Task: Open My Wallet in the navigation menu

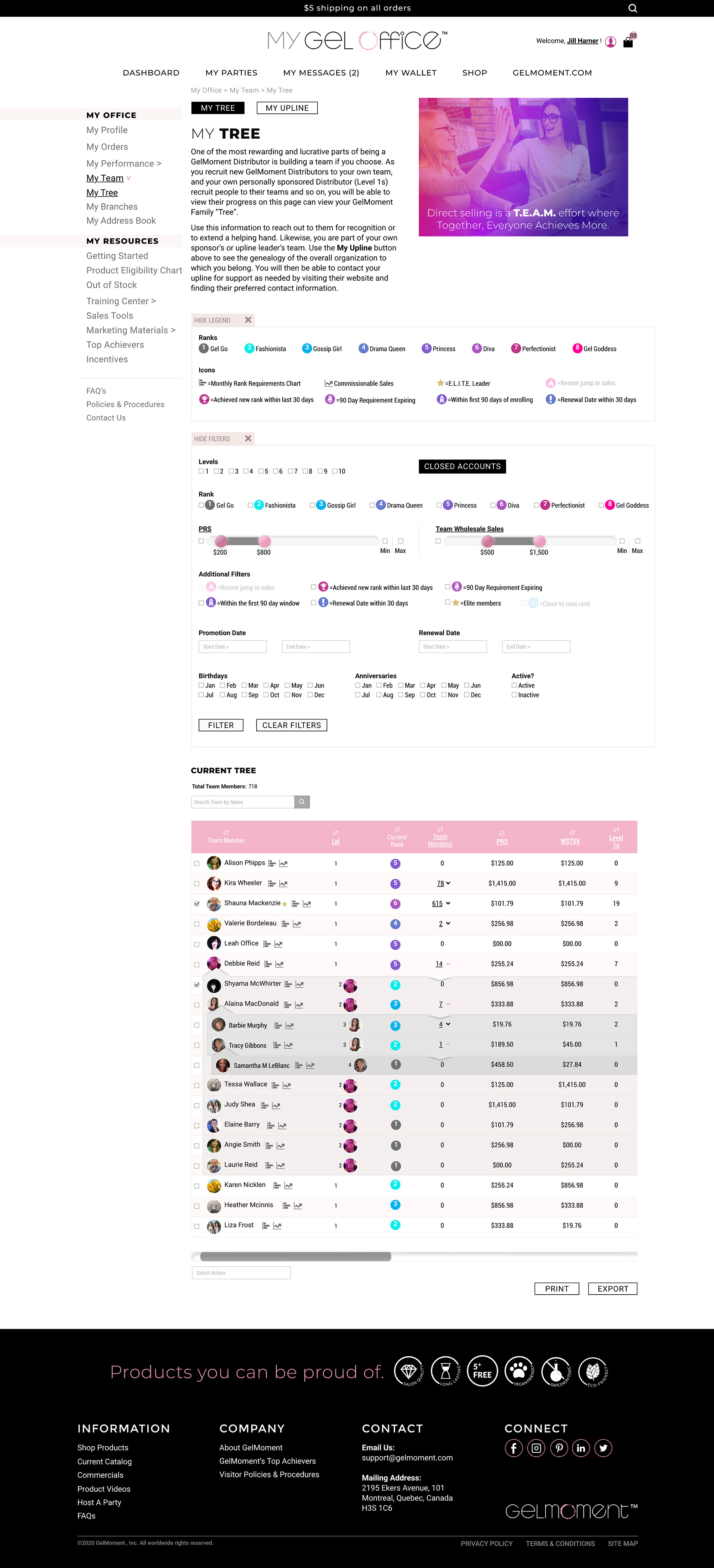Action: (411, 73)
